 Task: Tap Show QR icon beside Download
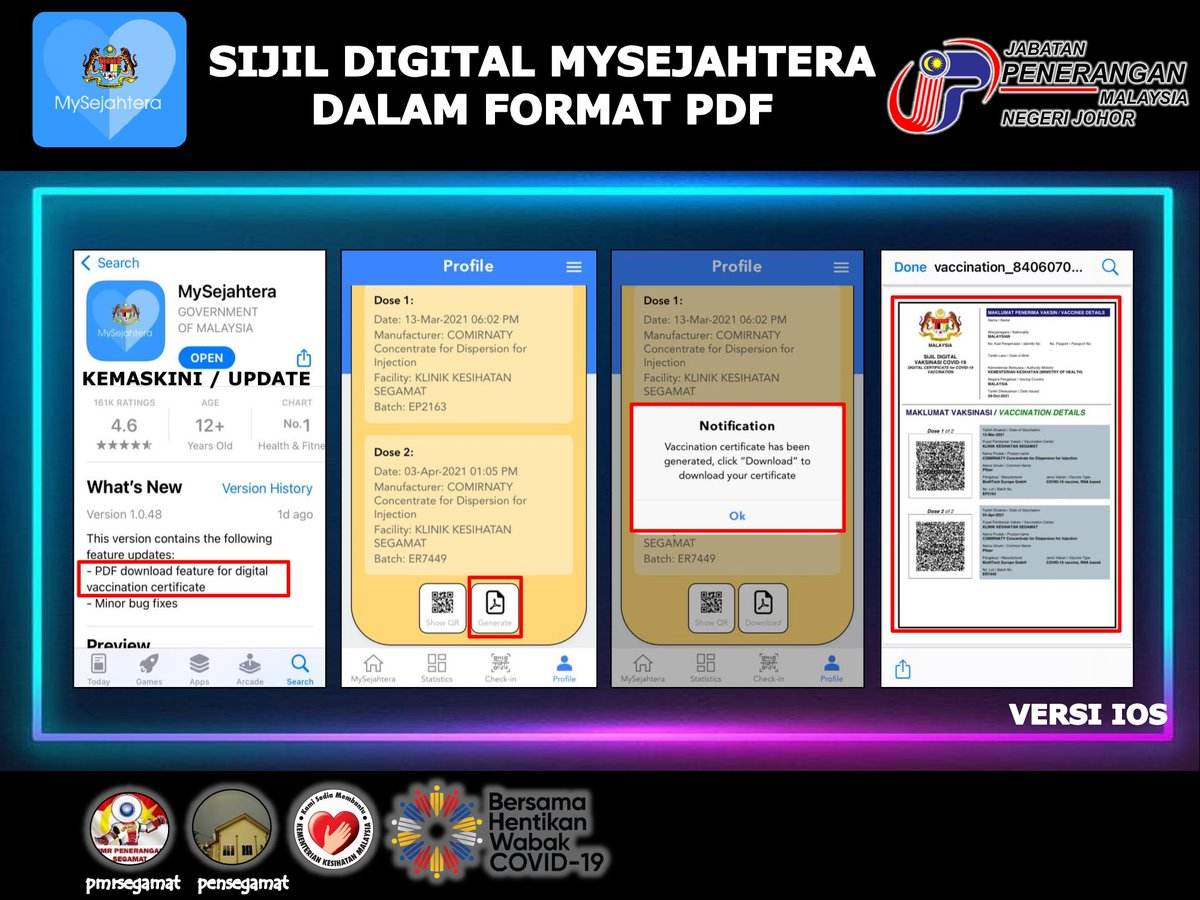pyautogui.click(x=711, y=606)
